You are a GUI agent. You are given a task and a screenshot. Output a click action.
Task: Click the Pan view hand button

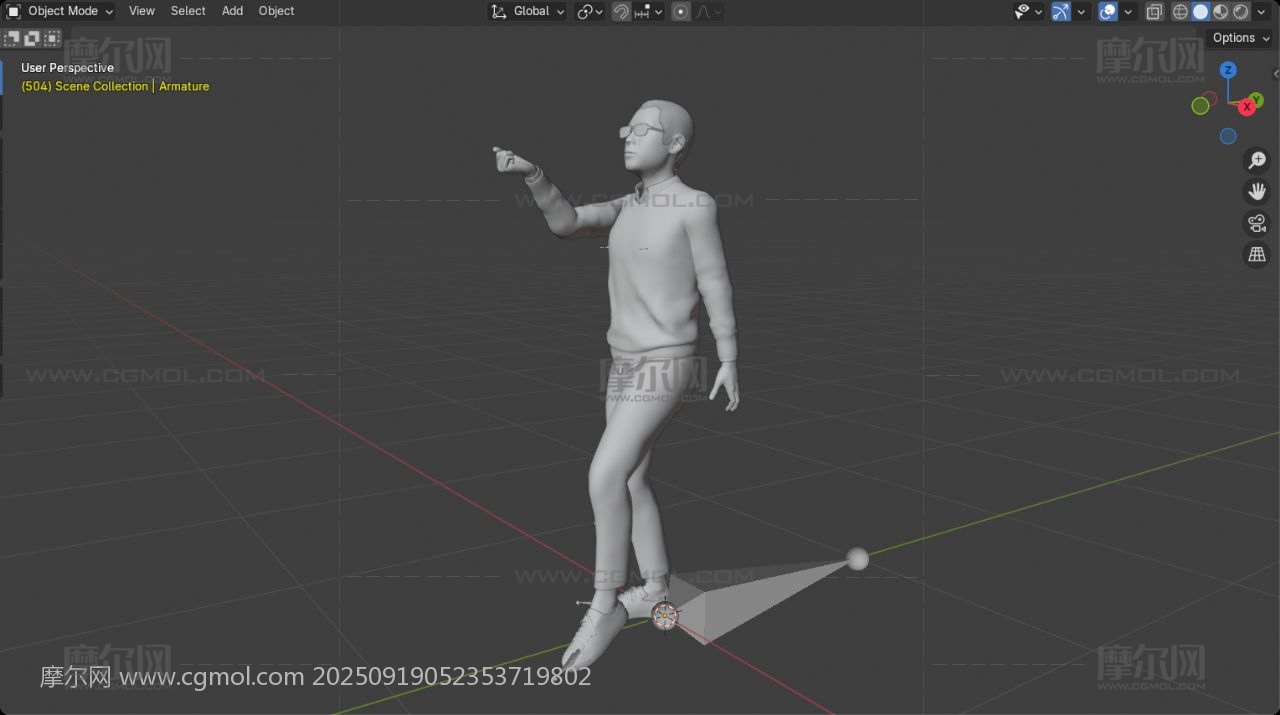pos(1257,191)
